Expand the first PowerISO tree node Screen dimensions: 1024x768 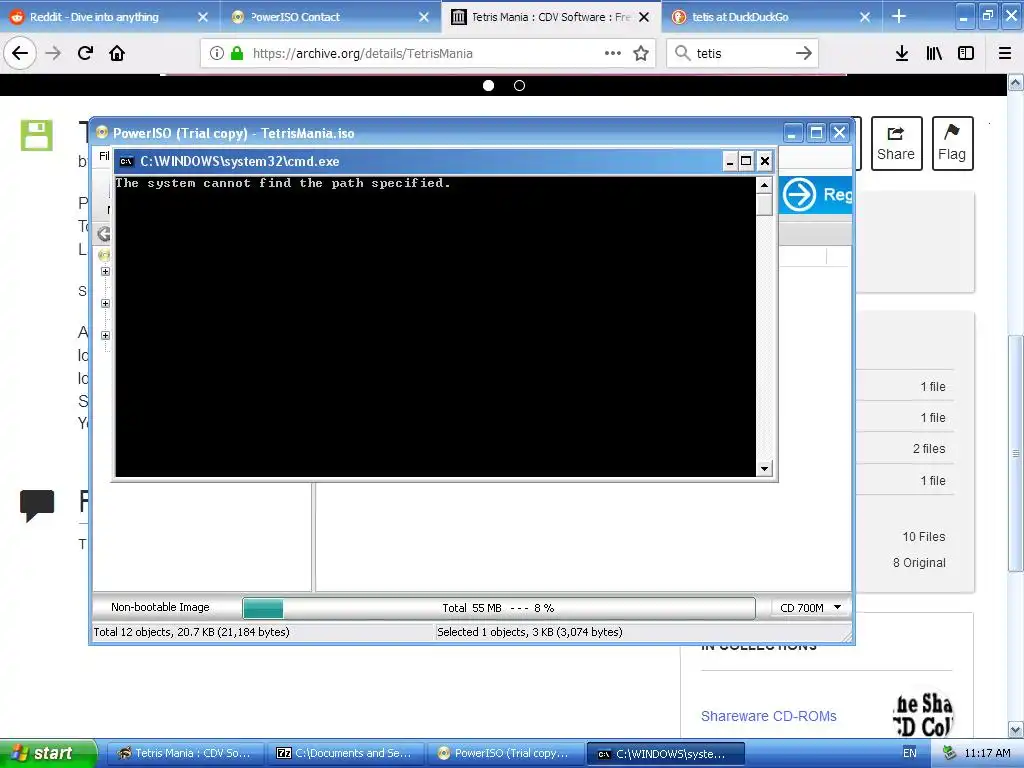click(105, 272)
